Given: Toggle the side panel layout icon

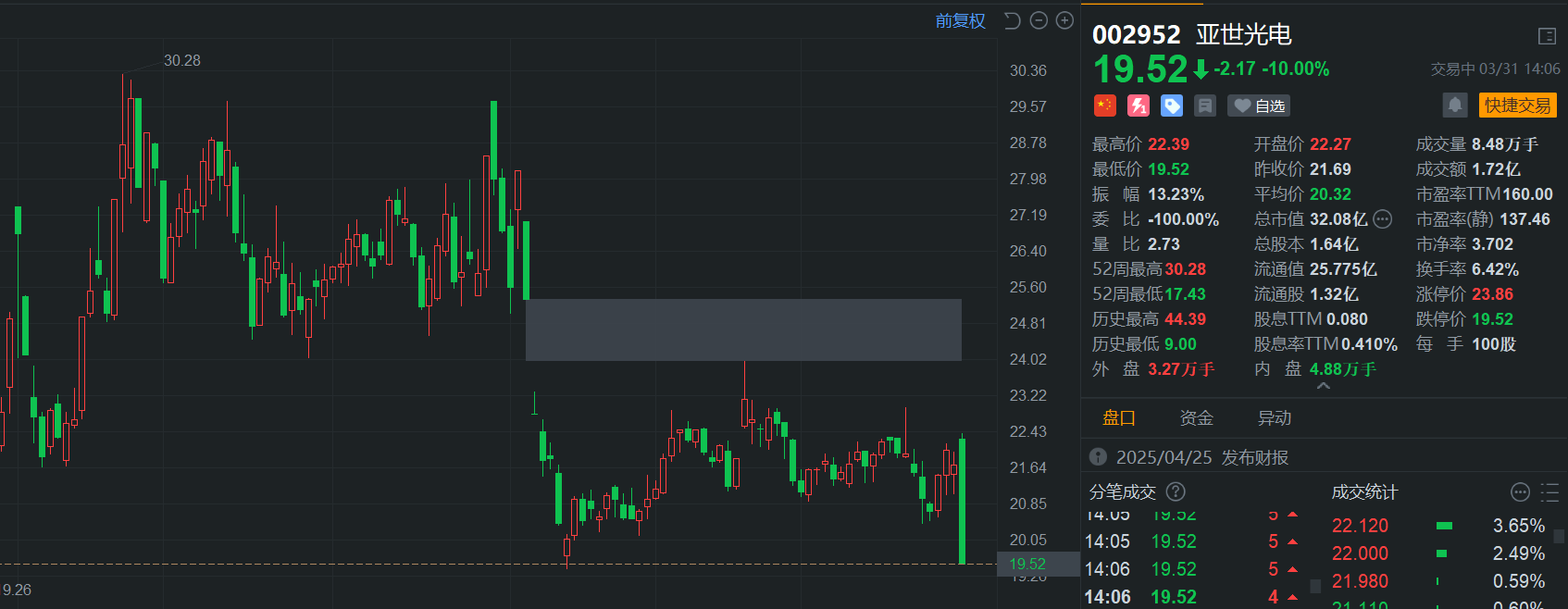Looking at the screenshot, I should [1547, 36].
